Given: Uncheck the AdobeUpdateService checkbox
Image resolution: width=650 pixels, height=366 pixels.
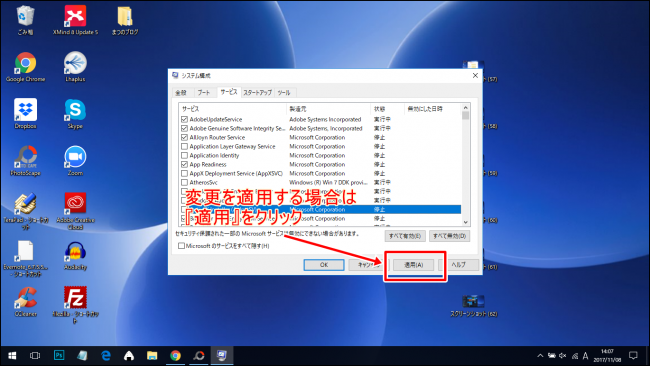Looking at the screenshot, I should [184, 119].
